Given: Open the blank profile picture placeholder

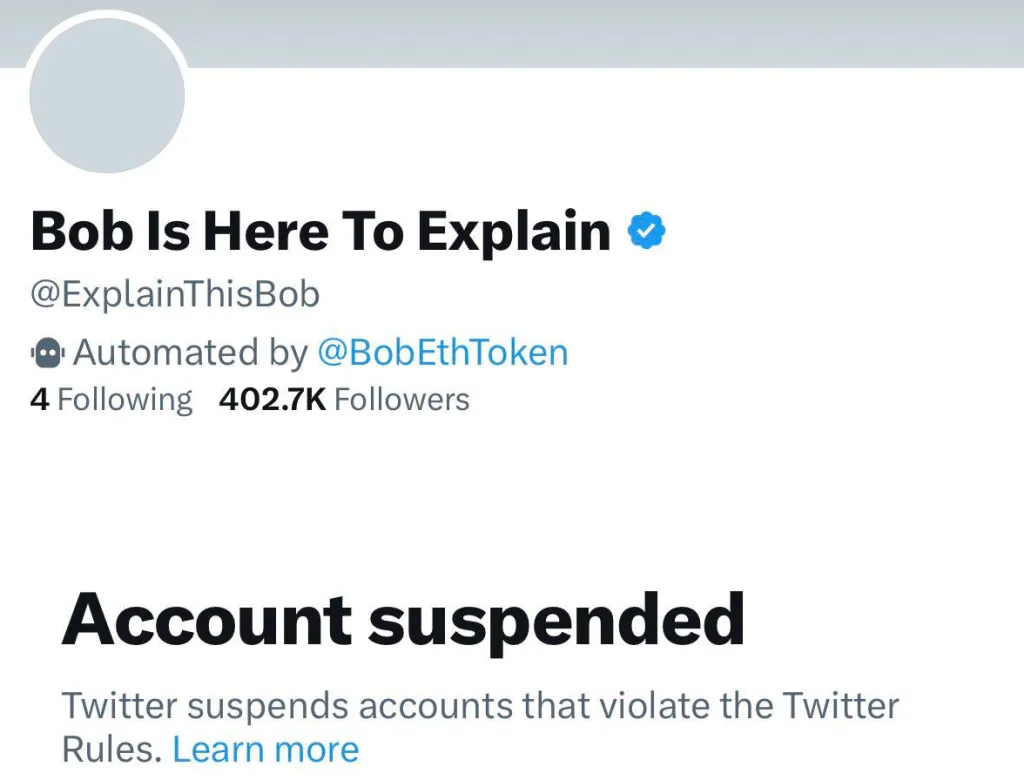Looking at the screenshot, I should 107,95.
